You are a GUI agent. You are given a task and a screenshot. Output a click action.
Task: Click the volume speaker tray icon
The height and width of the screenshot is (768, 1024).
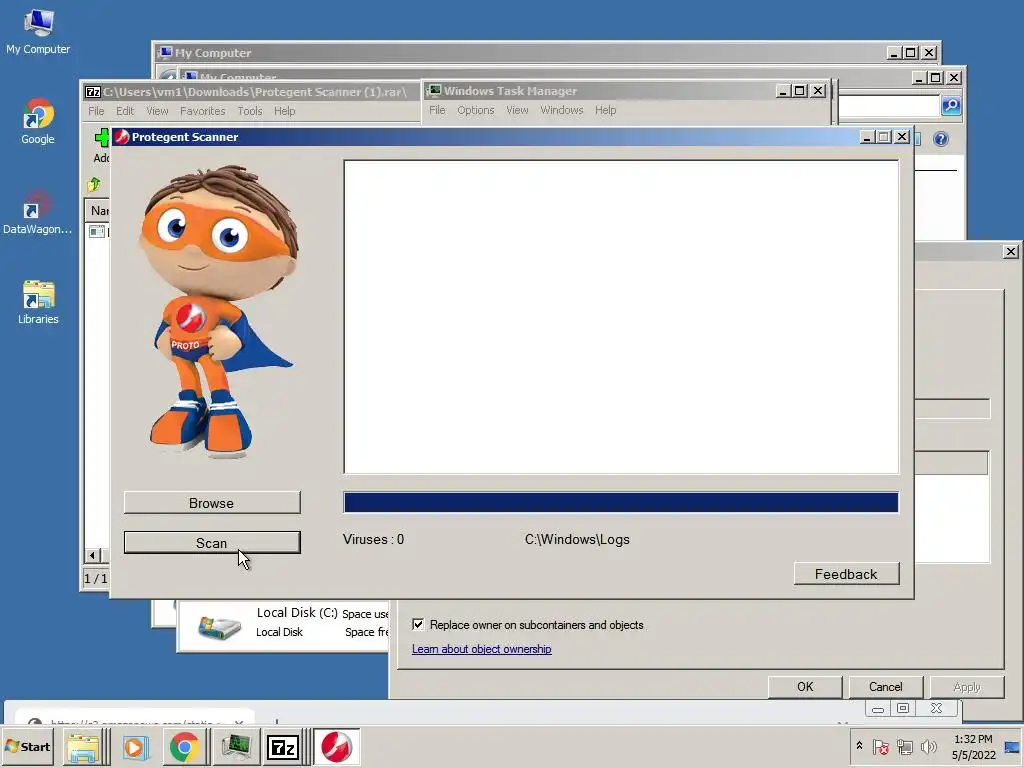(x=928, y=746)
